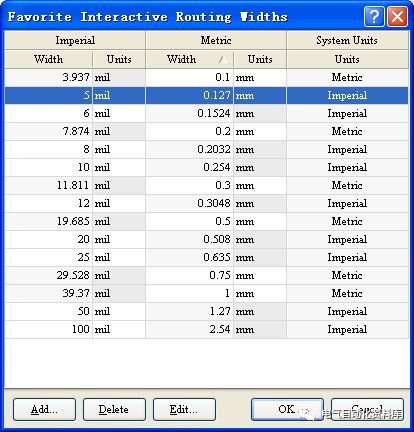Select the 29.528 mil width cell

(x=49, y=275)
